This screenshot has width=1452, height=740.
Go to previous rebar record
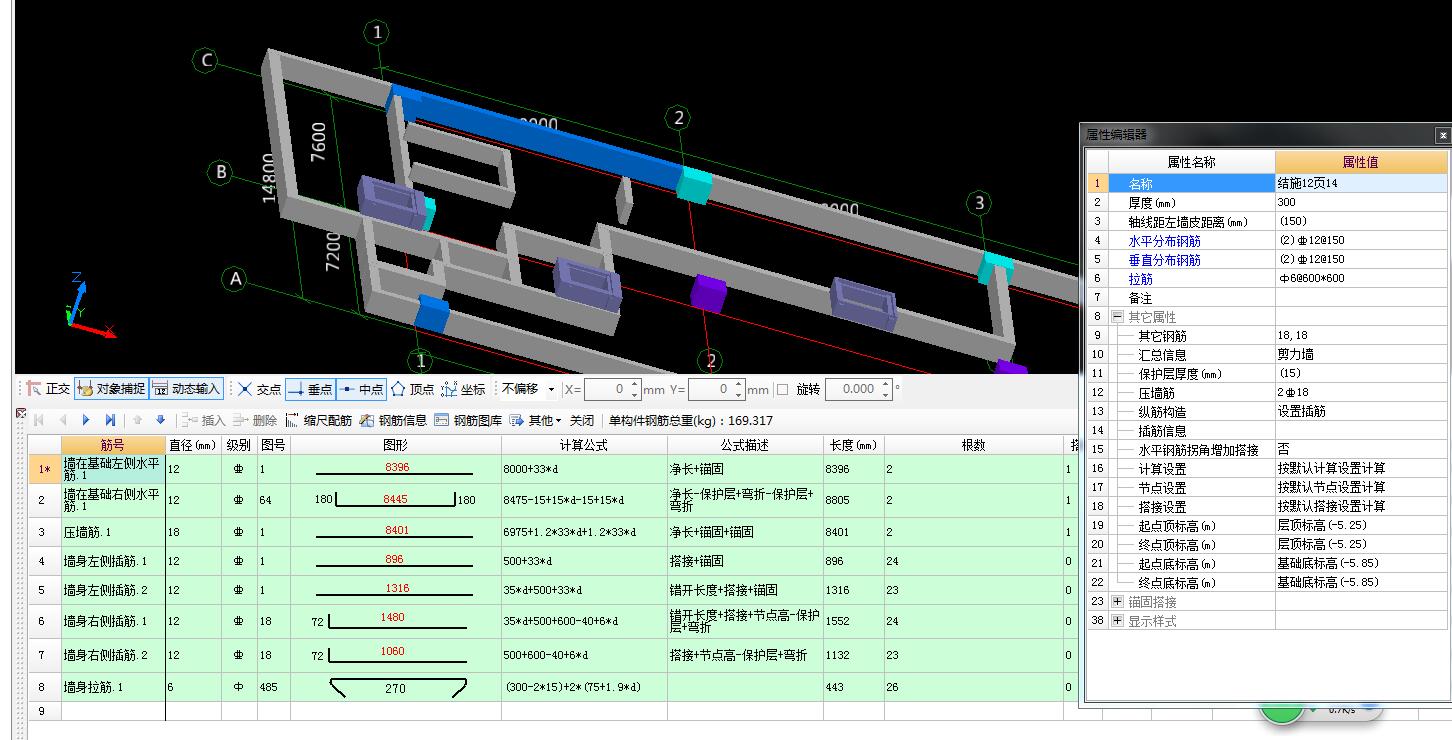coord(63,420)
